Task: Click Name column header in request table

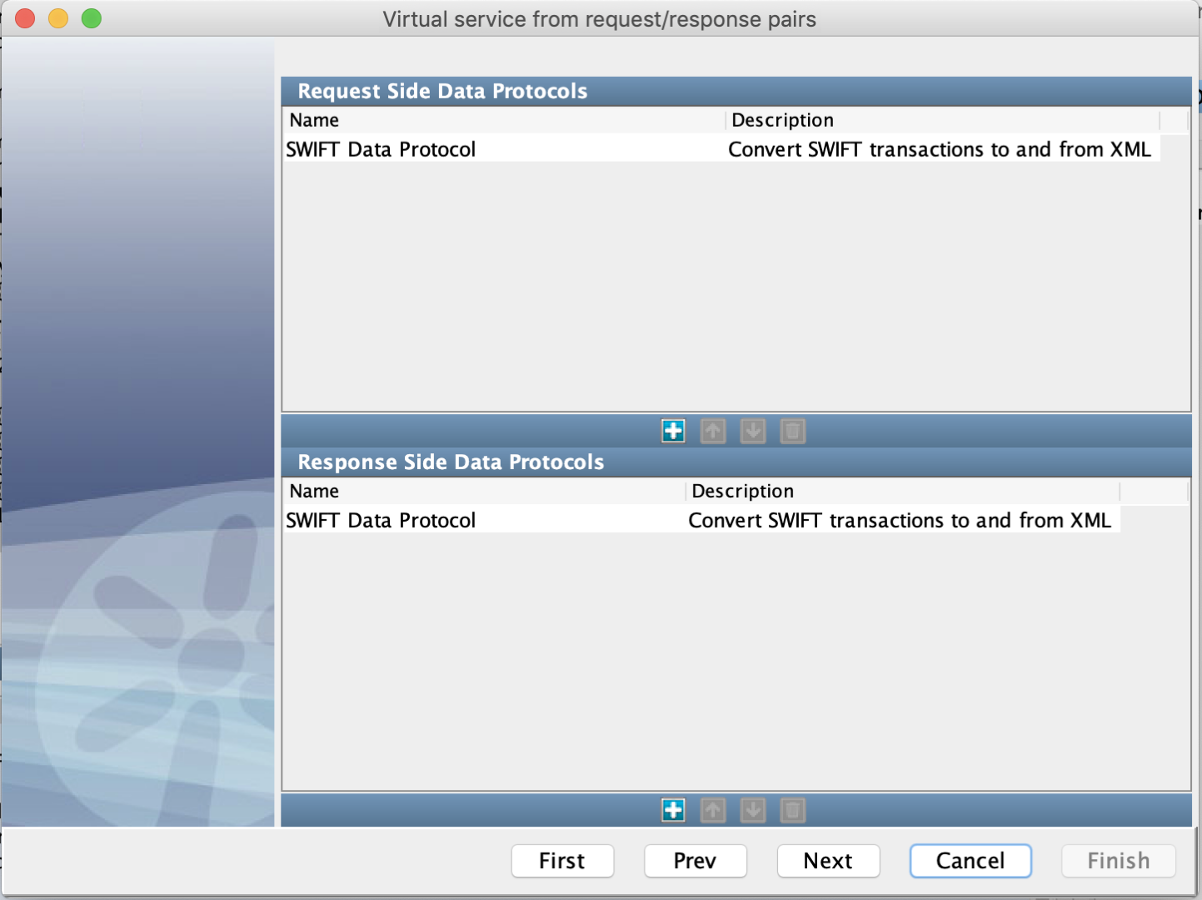Action: 504,120
